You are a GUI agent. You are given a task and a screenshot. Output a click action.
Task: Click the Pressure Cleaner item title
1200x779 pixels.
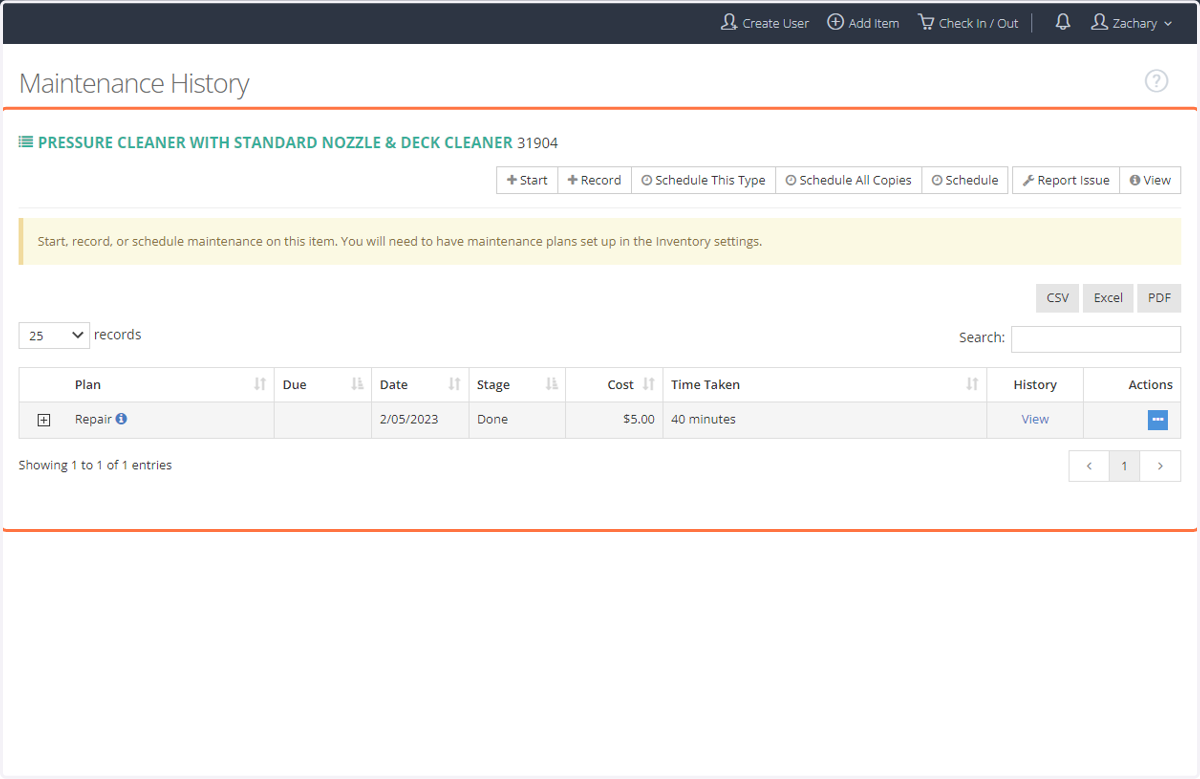(x=275, y=142)
